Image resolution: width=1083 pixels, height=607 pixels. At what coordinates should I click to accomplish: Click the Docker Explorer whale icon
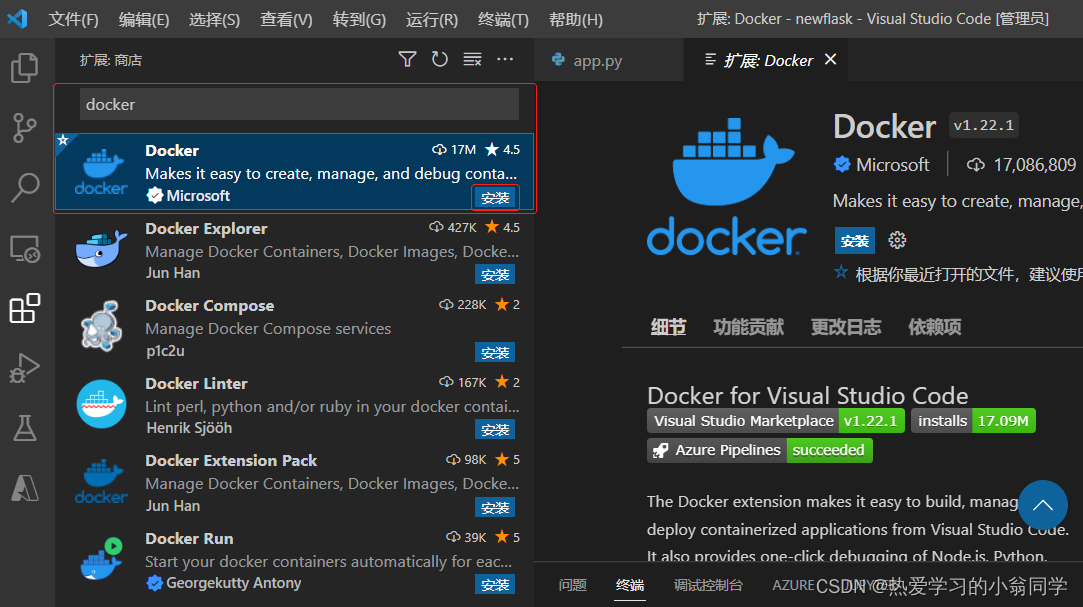click(x=102, y=249)
